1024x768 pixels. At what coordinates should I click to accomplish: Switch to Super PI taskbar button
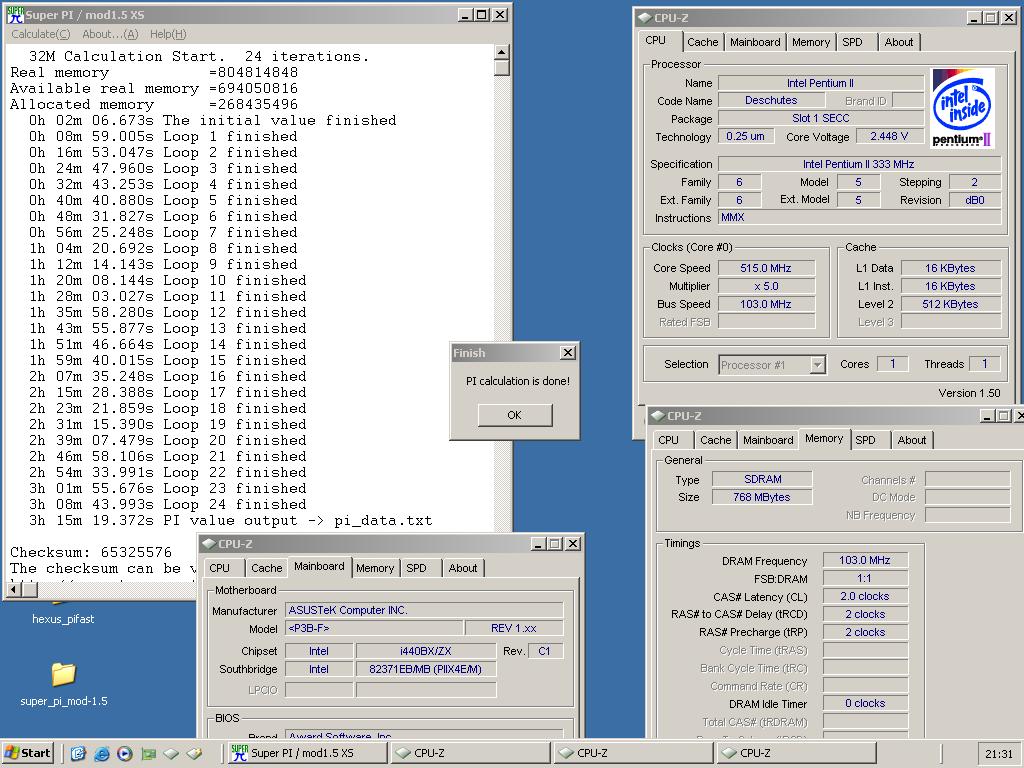307,753
